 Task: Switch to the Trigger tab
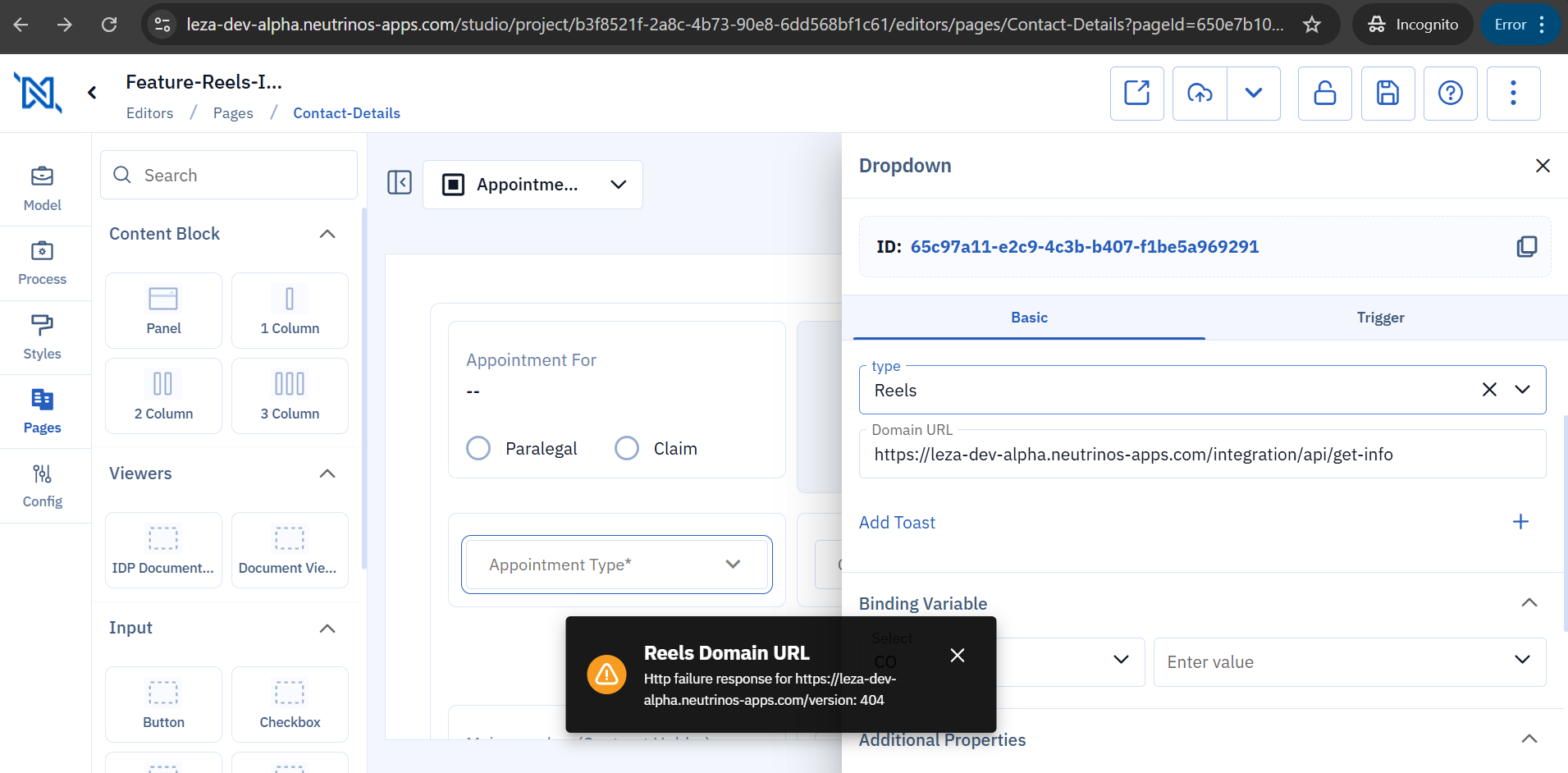pos(1380,318)
